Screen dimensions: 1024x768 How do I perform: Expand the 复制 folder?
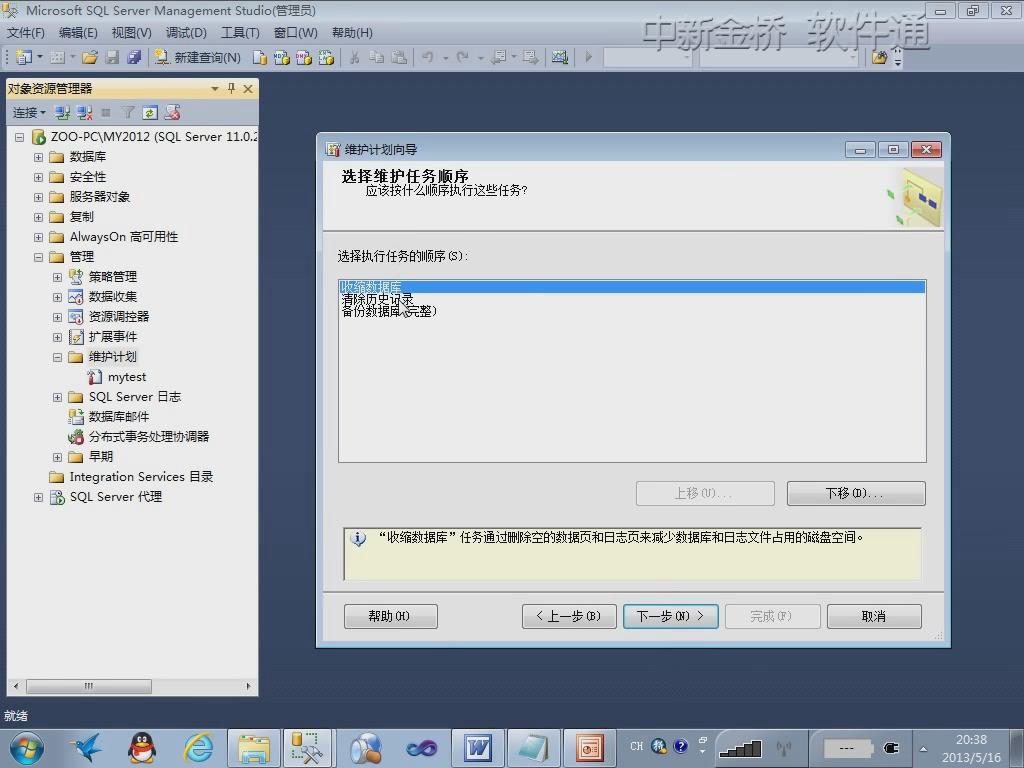[x=39, y=217]
